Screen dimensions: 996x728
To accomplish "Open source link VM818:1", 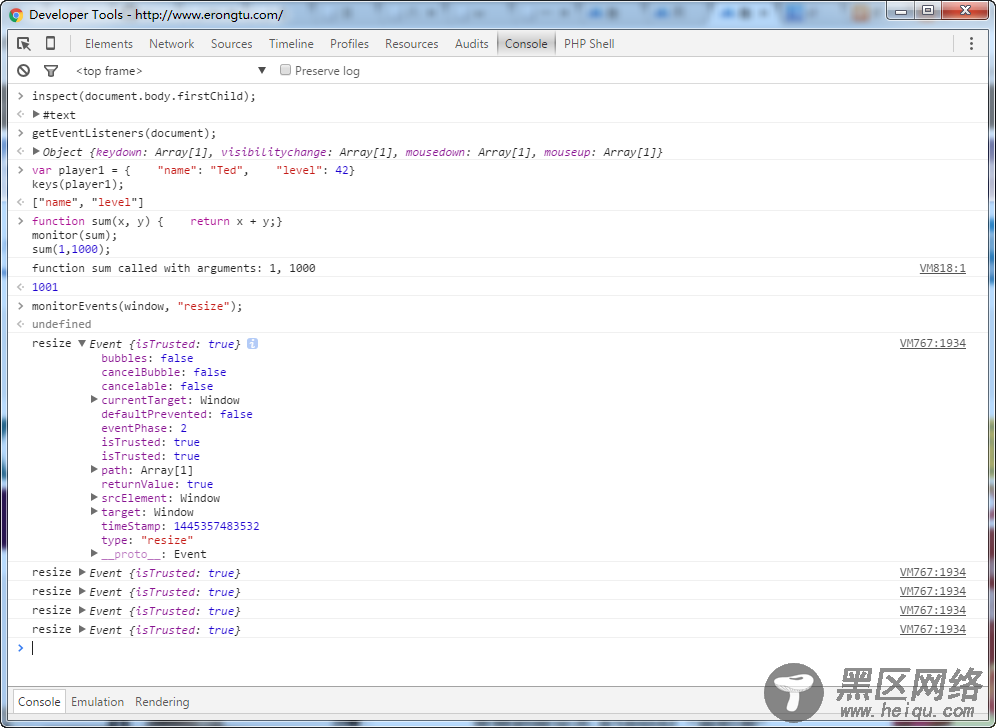I will [943, 268].
